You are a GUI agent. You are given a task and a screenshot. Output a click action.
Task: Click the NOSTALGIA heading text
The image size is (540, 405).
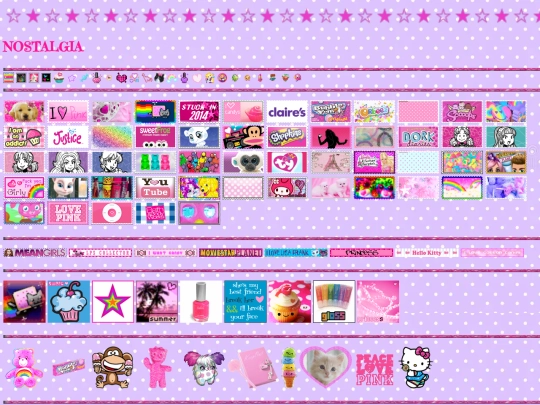43,46
